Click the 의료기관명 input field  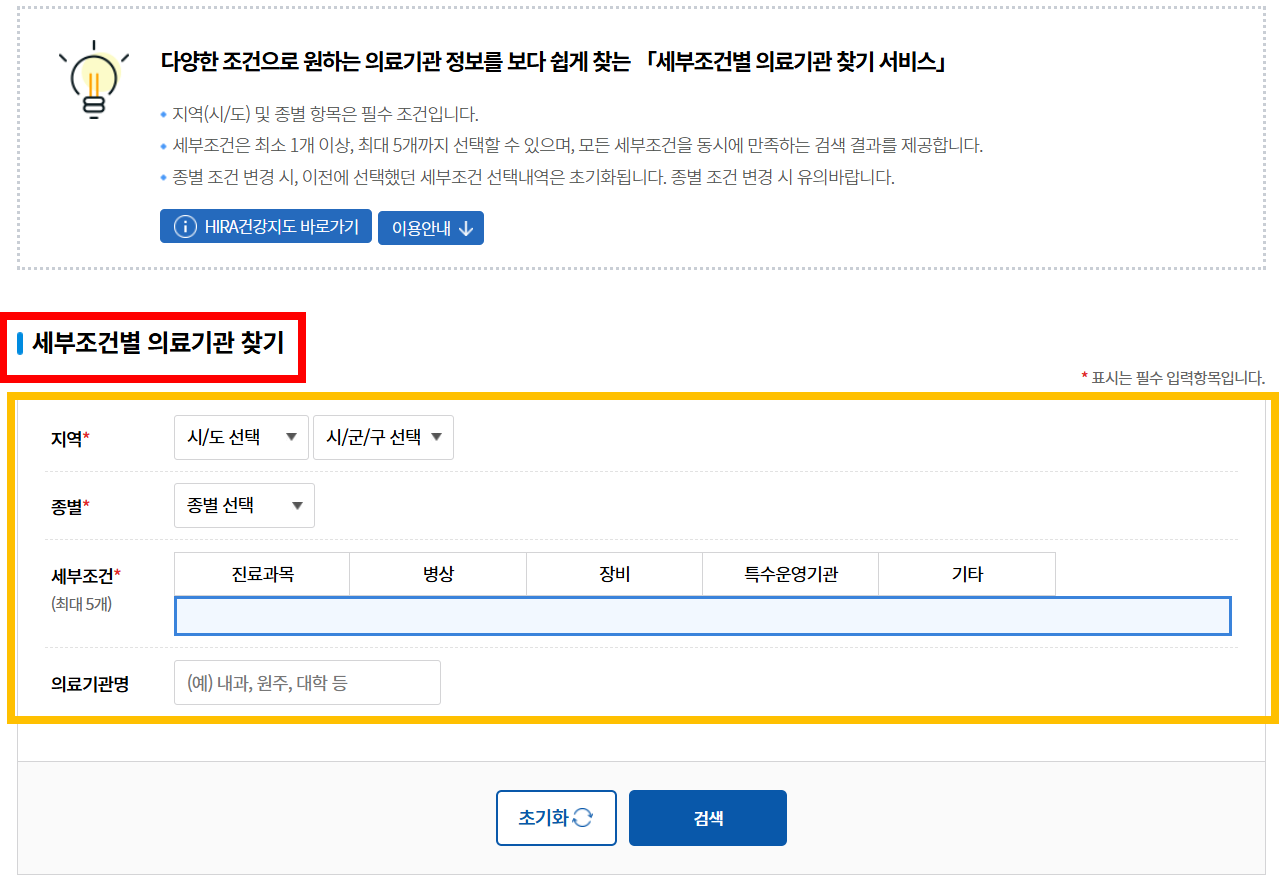click(307, 682)
